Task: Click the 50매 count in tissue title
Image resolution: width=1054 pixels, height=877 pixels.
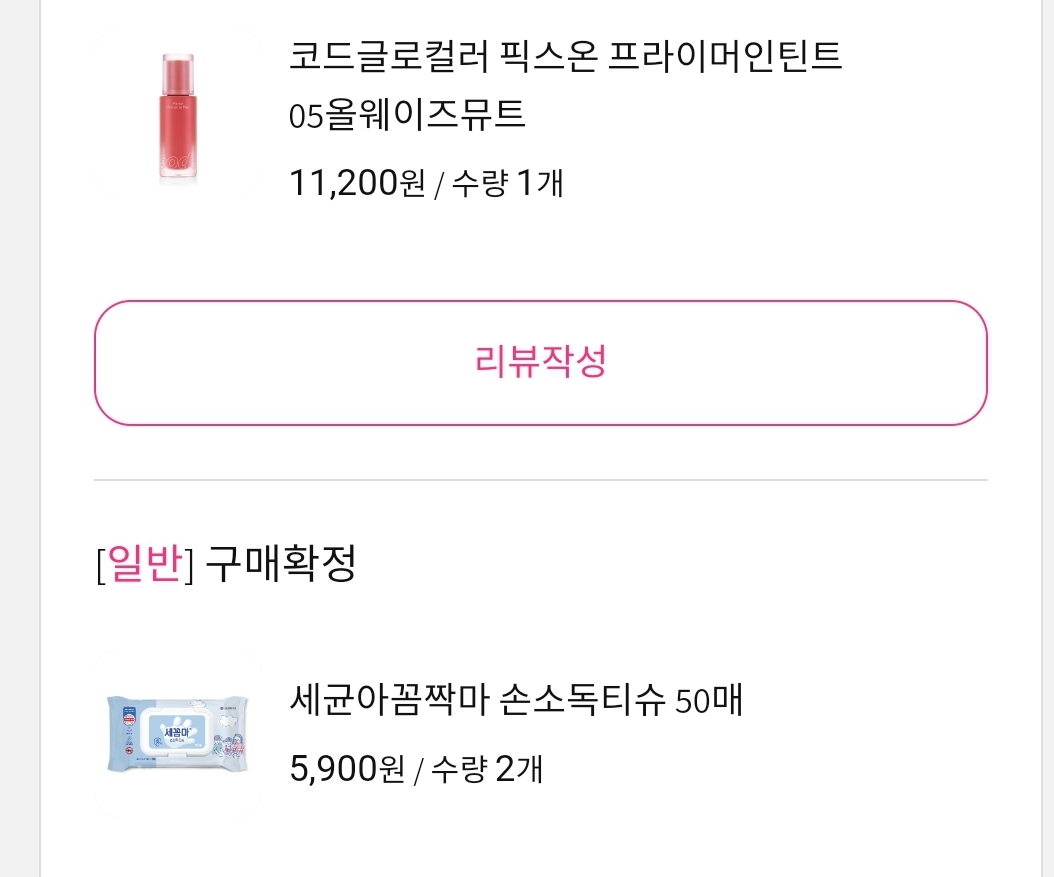Action: point(709,701)
